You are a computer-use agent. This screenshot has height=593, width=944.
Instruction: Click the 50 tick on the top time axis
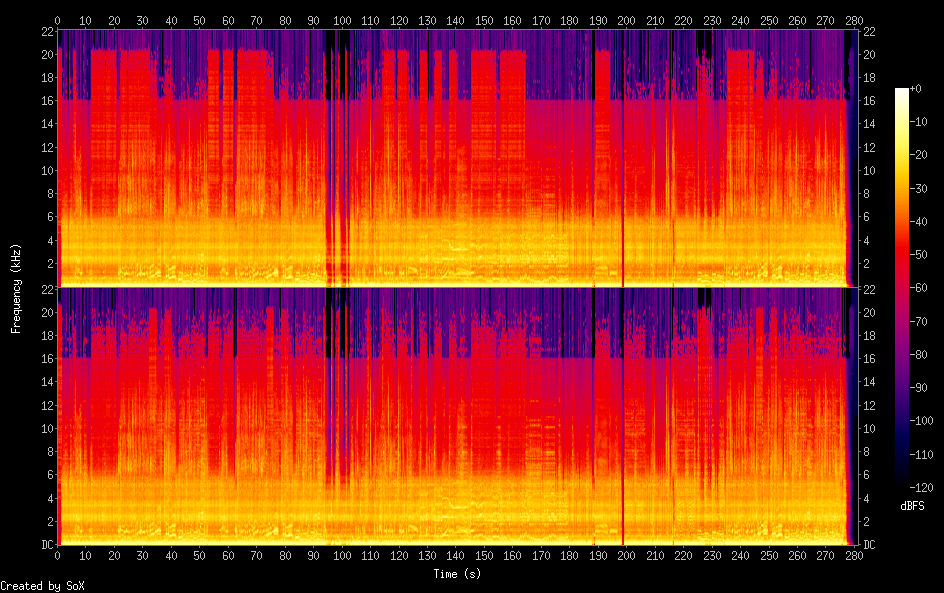tap(200, 19)
